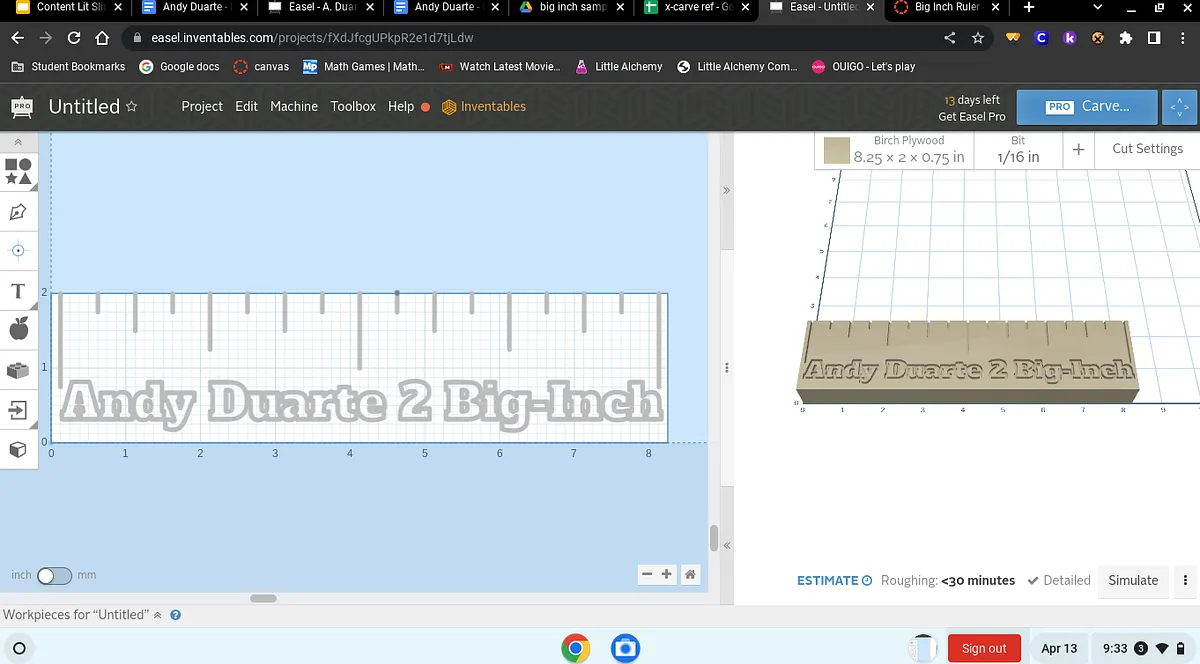The width and height of the screenshot is (1200, 664).
Task: Star the Untitled project title
Action: tap(132, 107)
